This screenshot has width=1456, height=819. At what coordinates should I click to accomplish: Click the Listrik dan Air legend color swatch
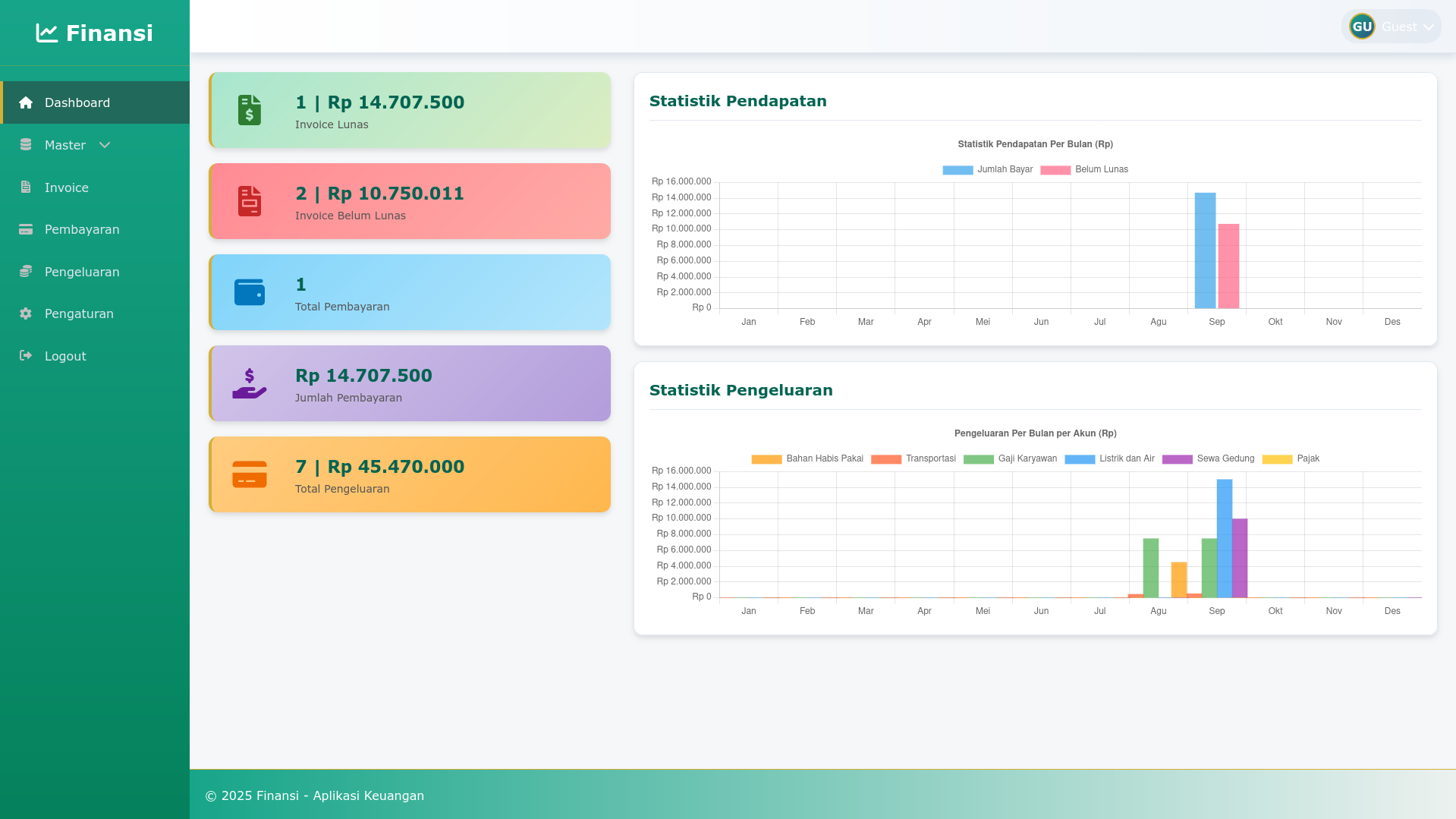pyautogui.click(x=1080, y=459)
